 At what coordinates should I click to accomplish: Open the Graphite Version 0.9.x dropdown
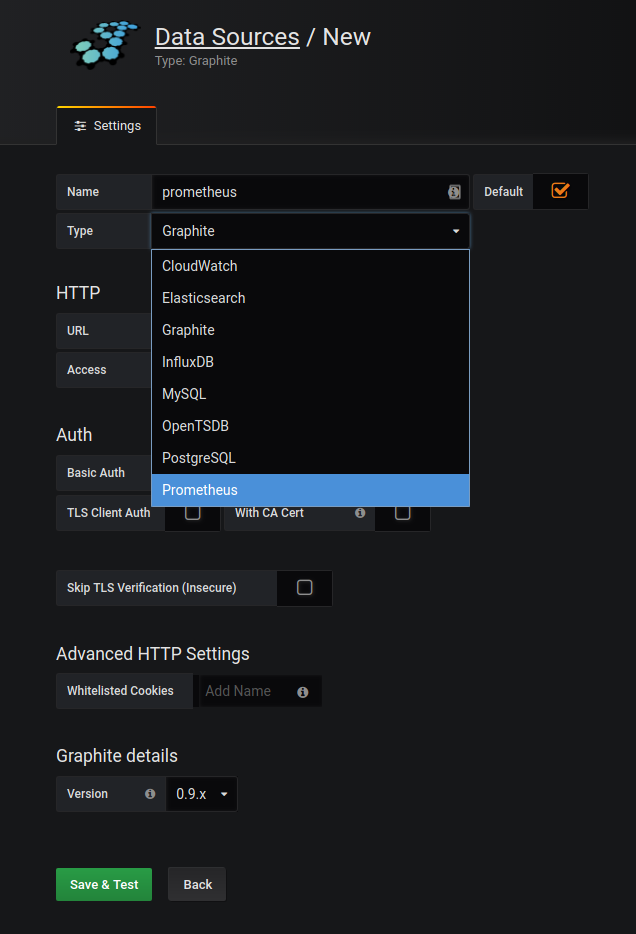click(202, 794)
